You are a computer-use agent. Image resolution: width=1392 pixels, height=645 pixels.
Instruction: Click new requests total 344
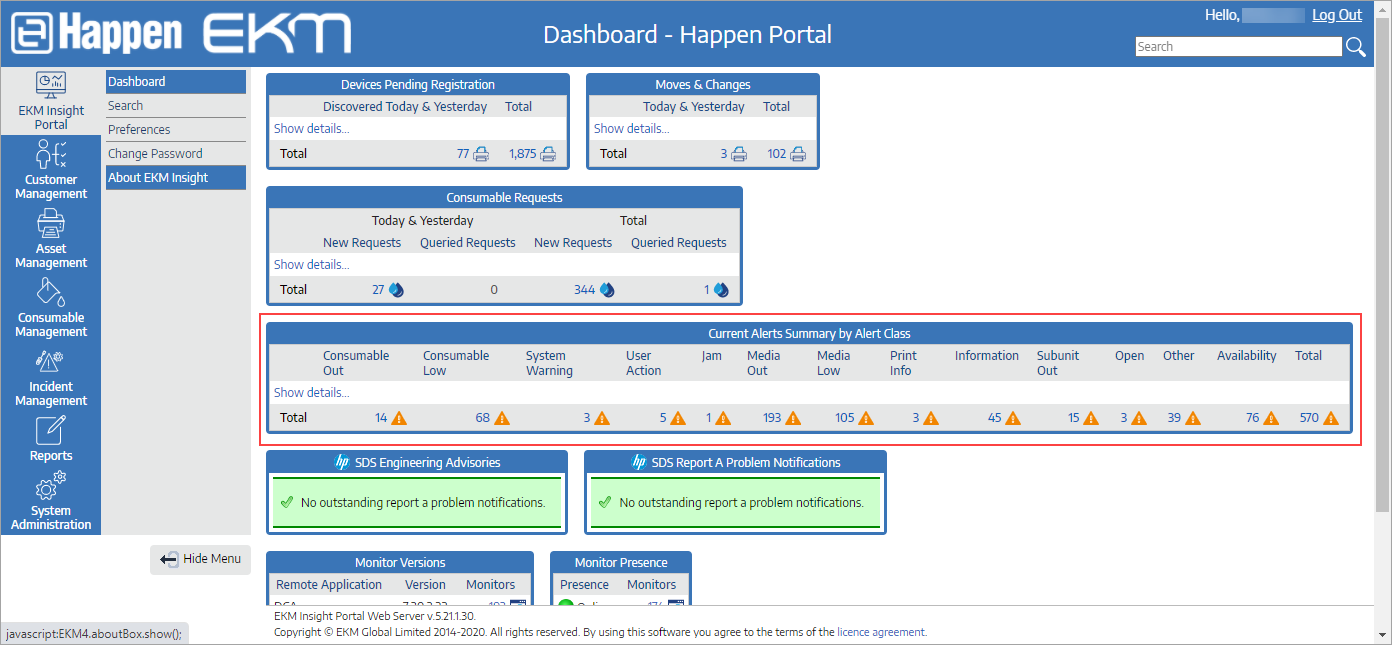[x=584, y=290]
